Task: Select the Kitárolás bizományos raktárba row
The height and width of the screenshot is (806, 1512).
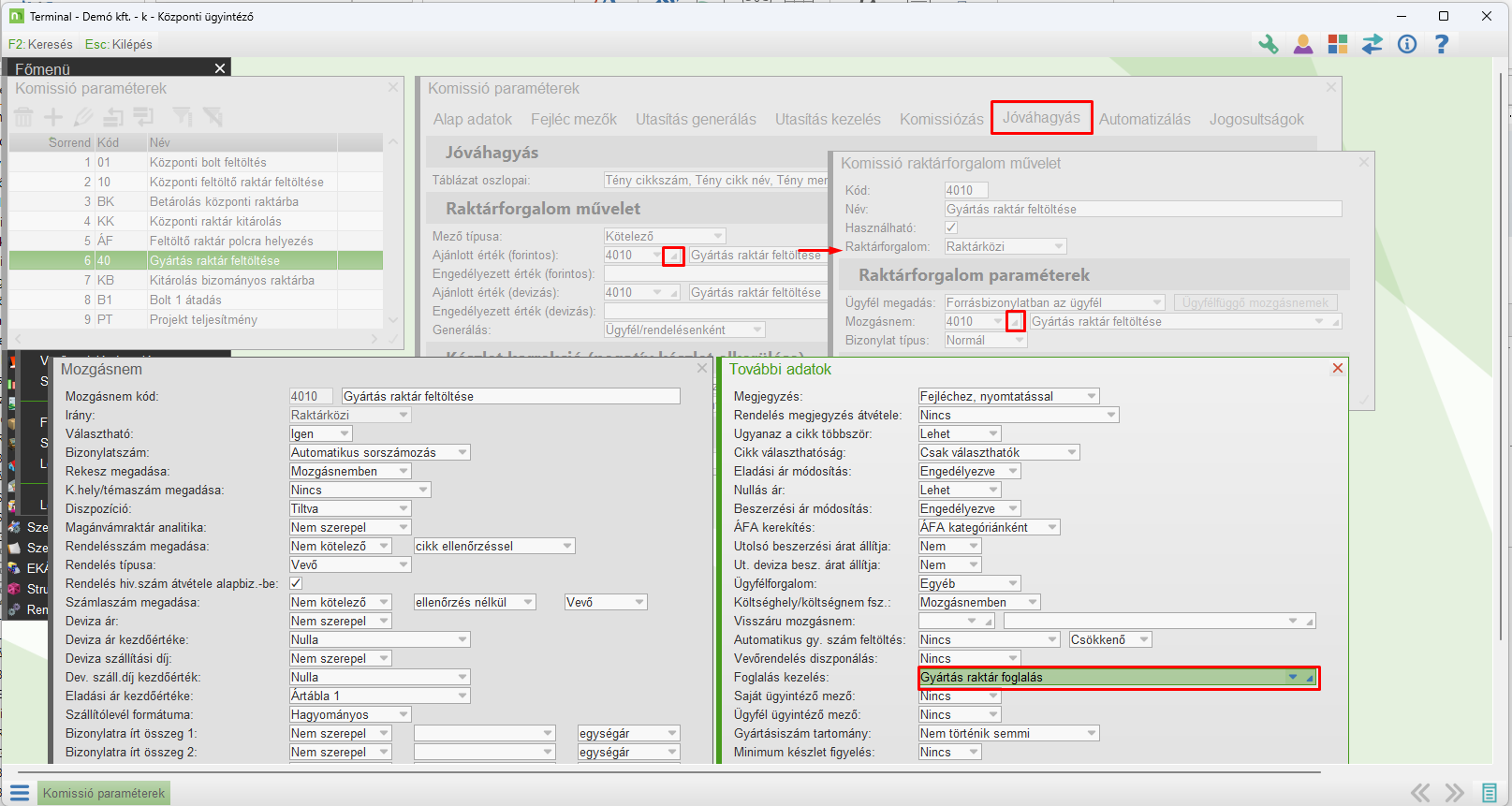Action: 196,280
